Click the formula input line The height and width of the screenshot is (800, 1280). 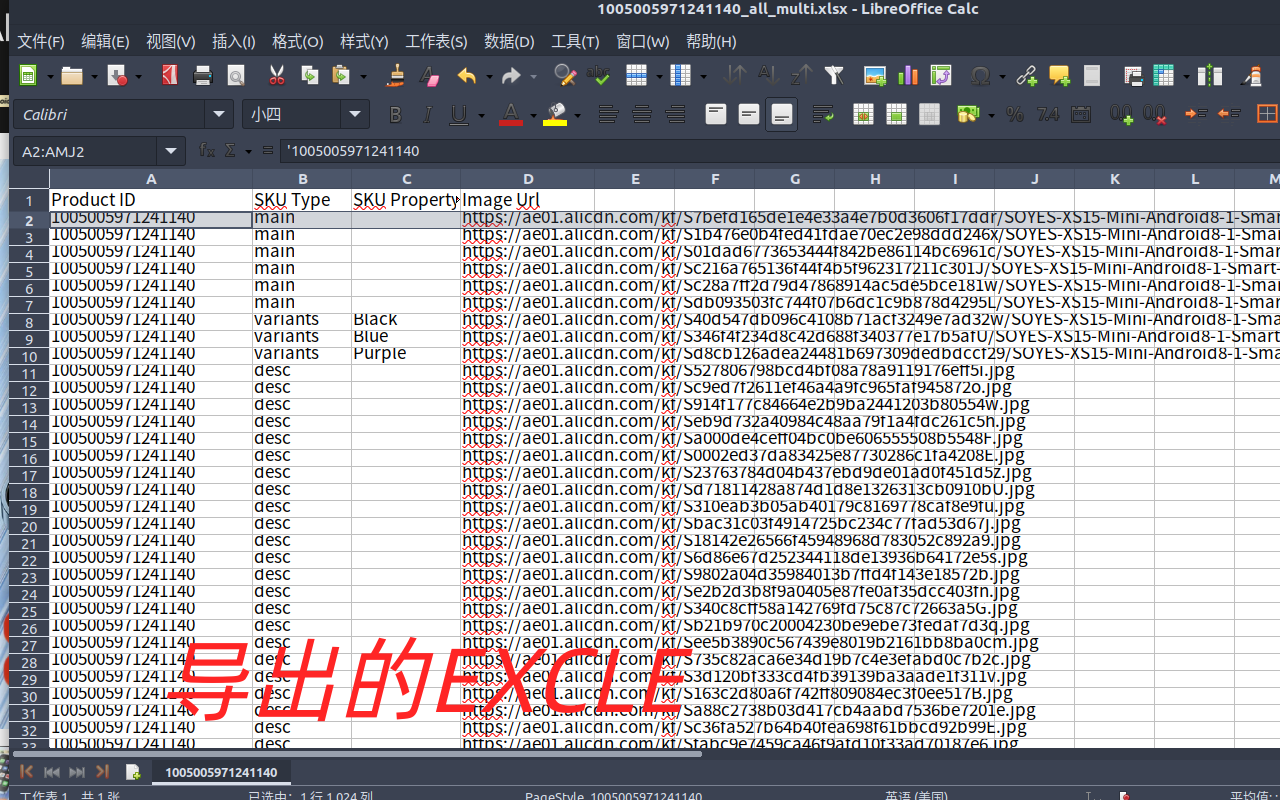click(700, 151)
